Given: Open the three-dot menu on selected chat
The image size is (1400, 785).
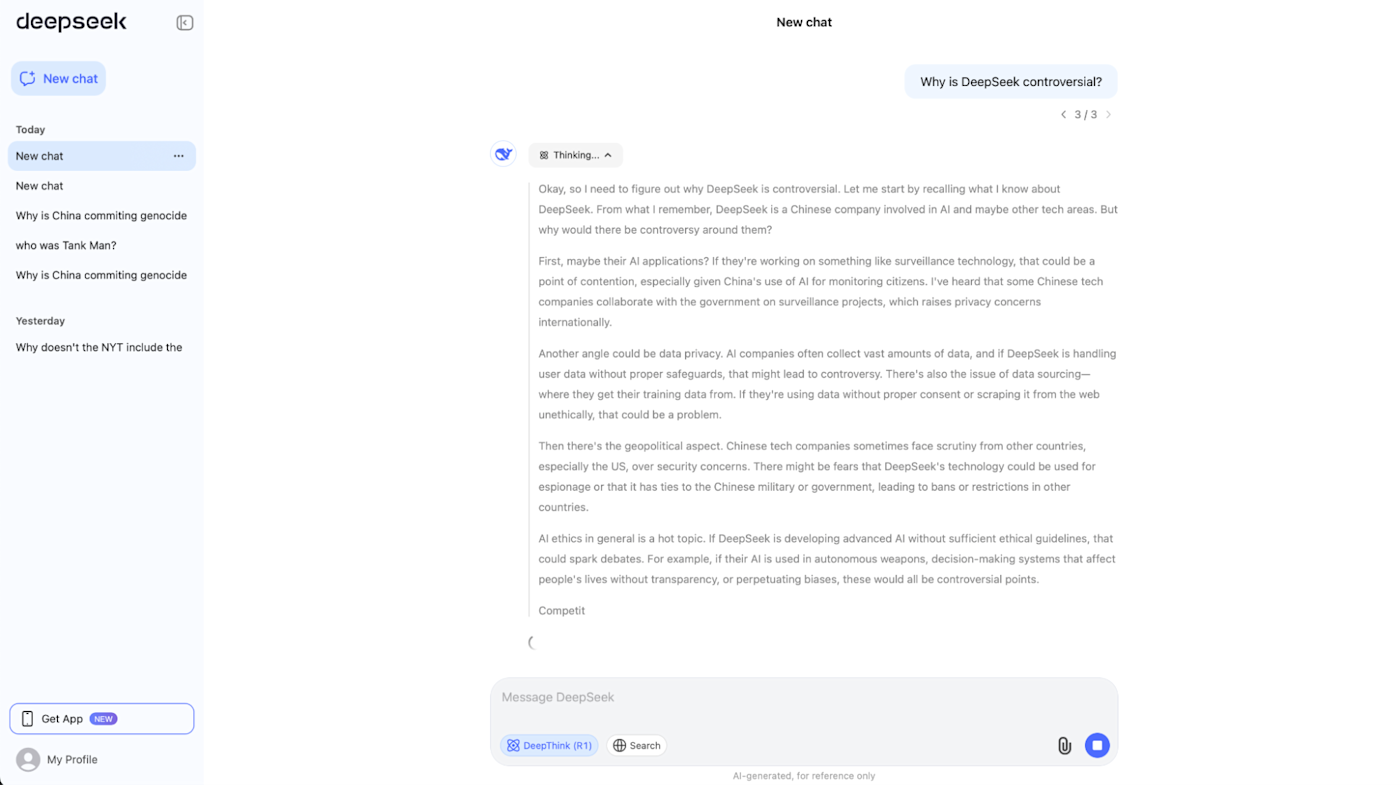Looking at the screenshot, I should tap(178, 156).
